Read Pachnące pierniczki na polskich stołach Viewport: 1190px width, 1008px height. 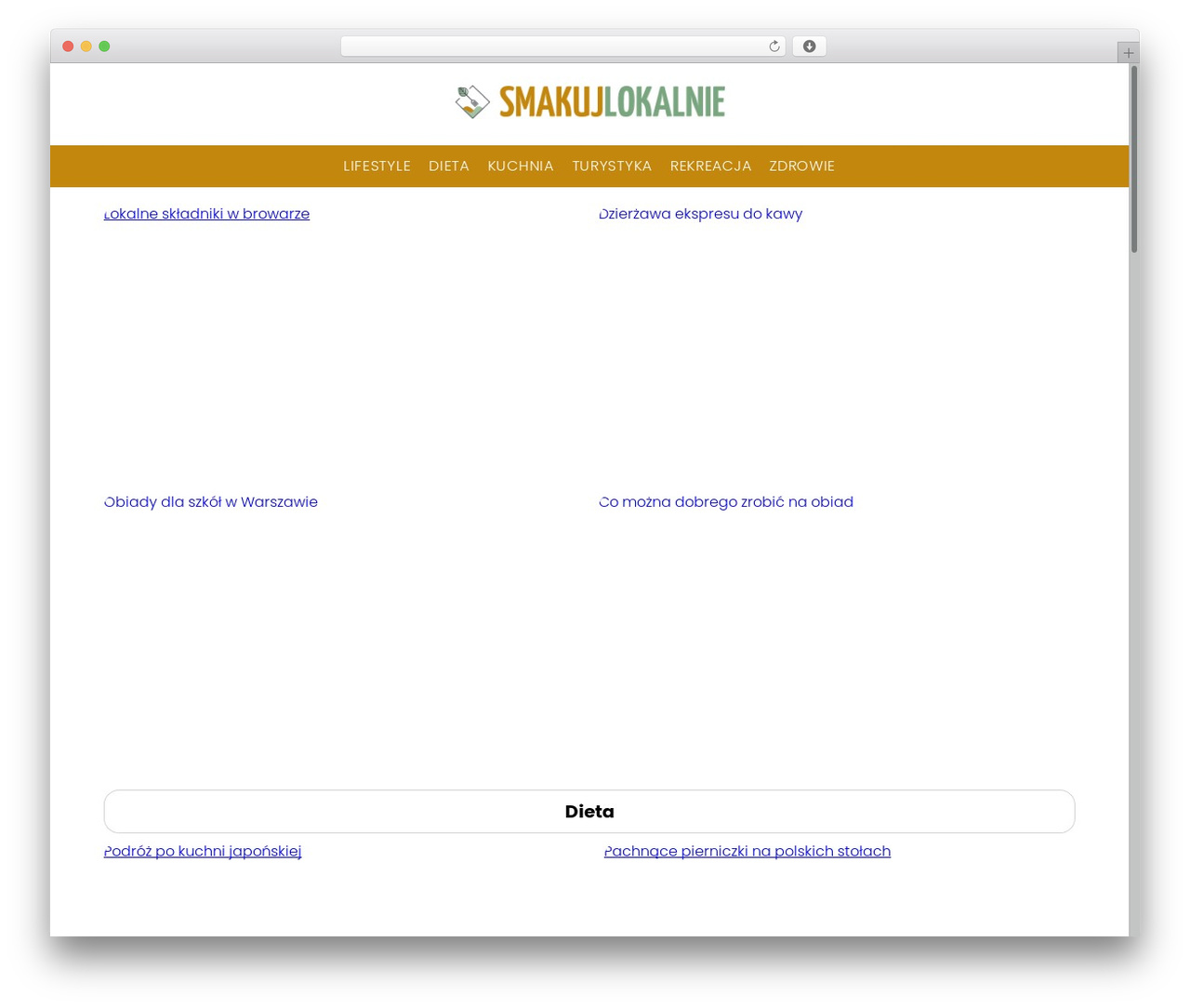[747, 851]
